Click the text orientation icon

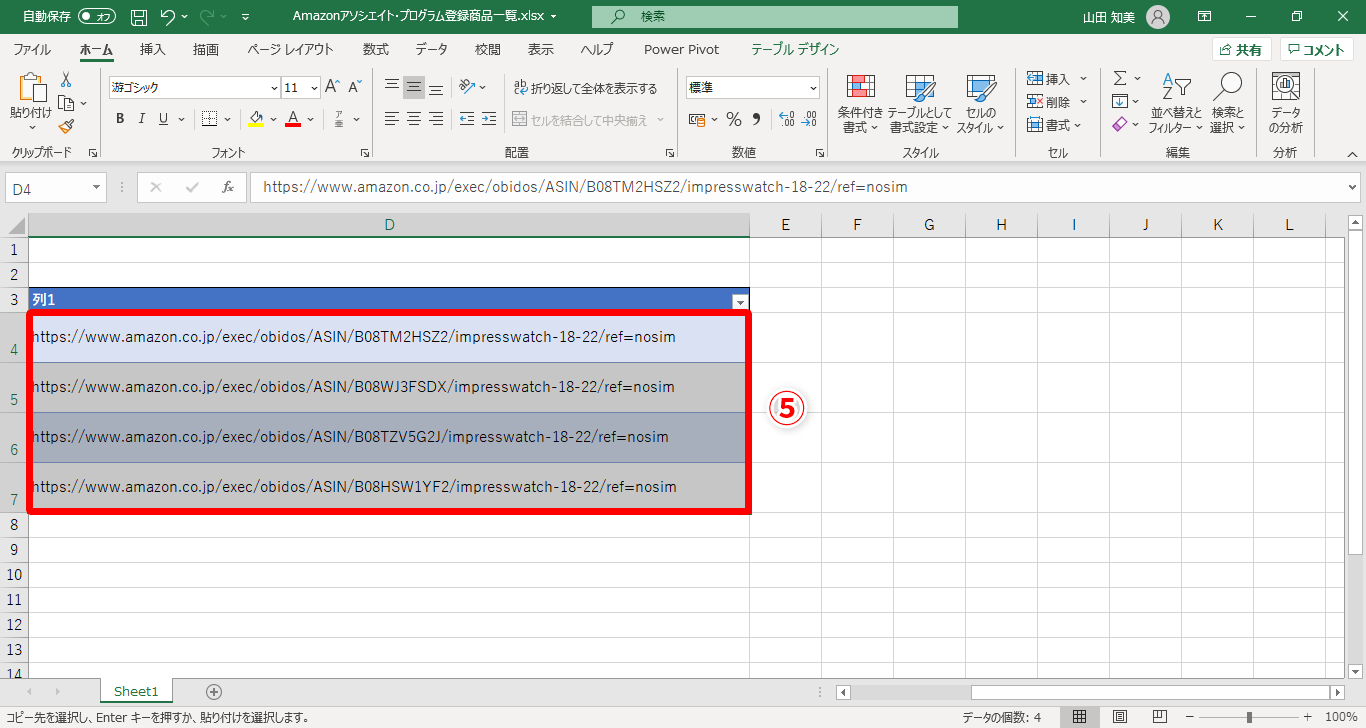467,87
